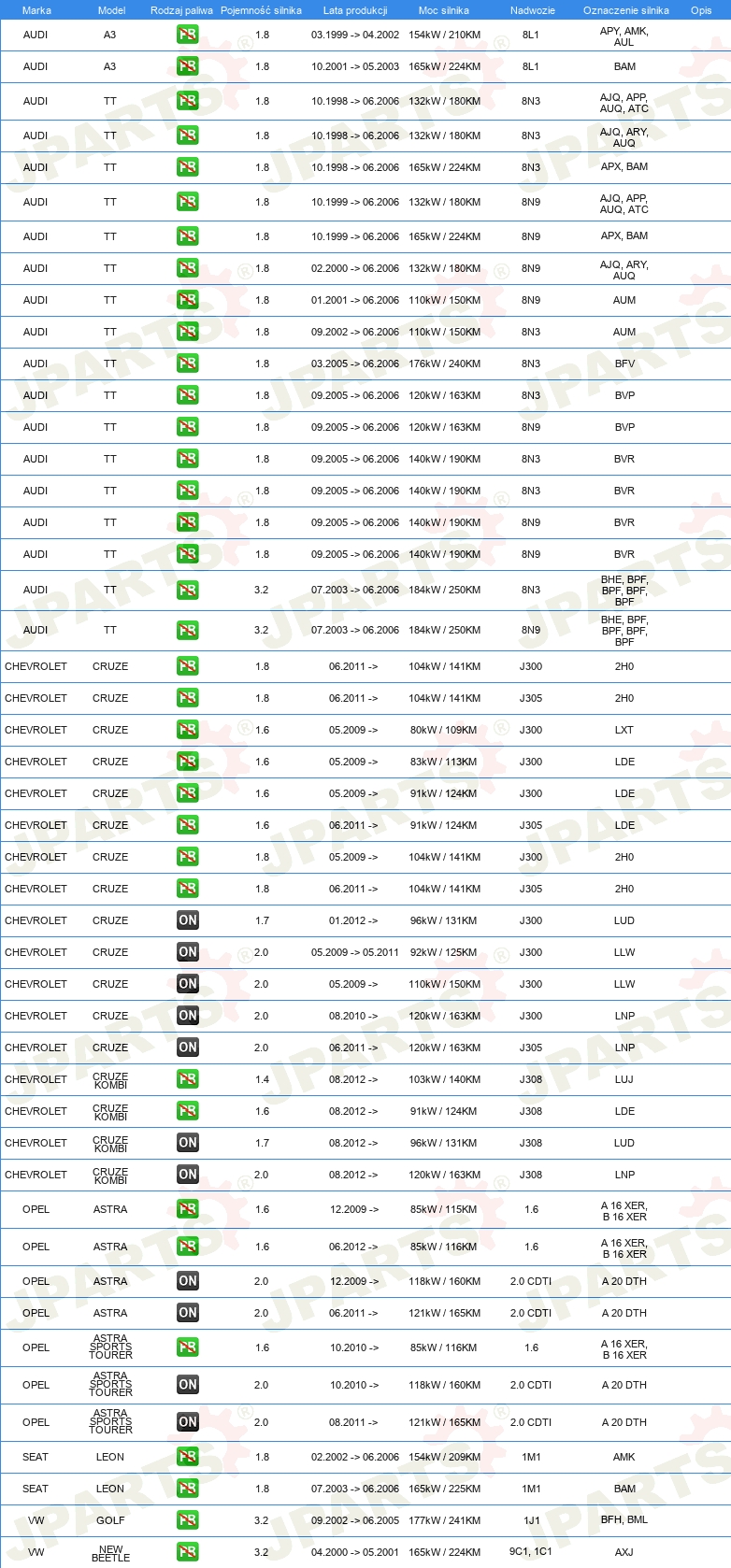731x1568 pixels.
Task: Click petrol icon in ASTRA SPORTS TOURER 1.6 row
Action: 187,1347
